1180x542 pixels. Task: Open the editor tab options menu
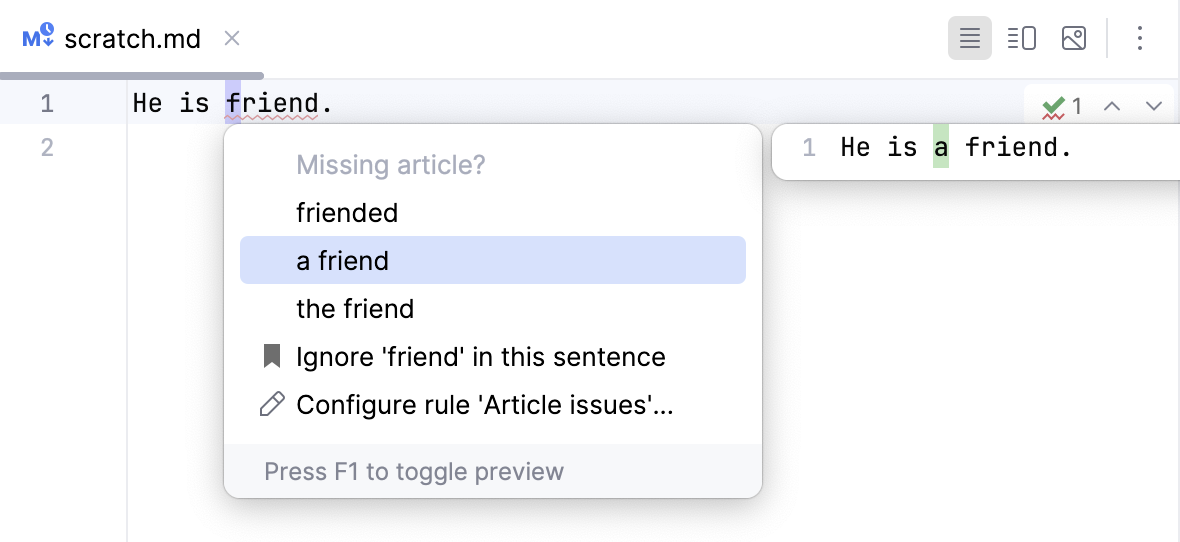(x=1140, y=39)
